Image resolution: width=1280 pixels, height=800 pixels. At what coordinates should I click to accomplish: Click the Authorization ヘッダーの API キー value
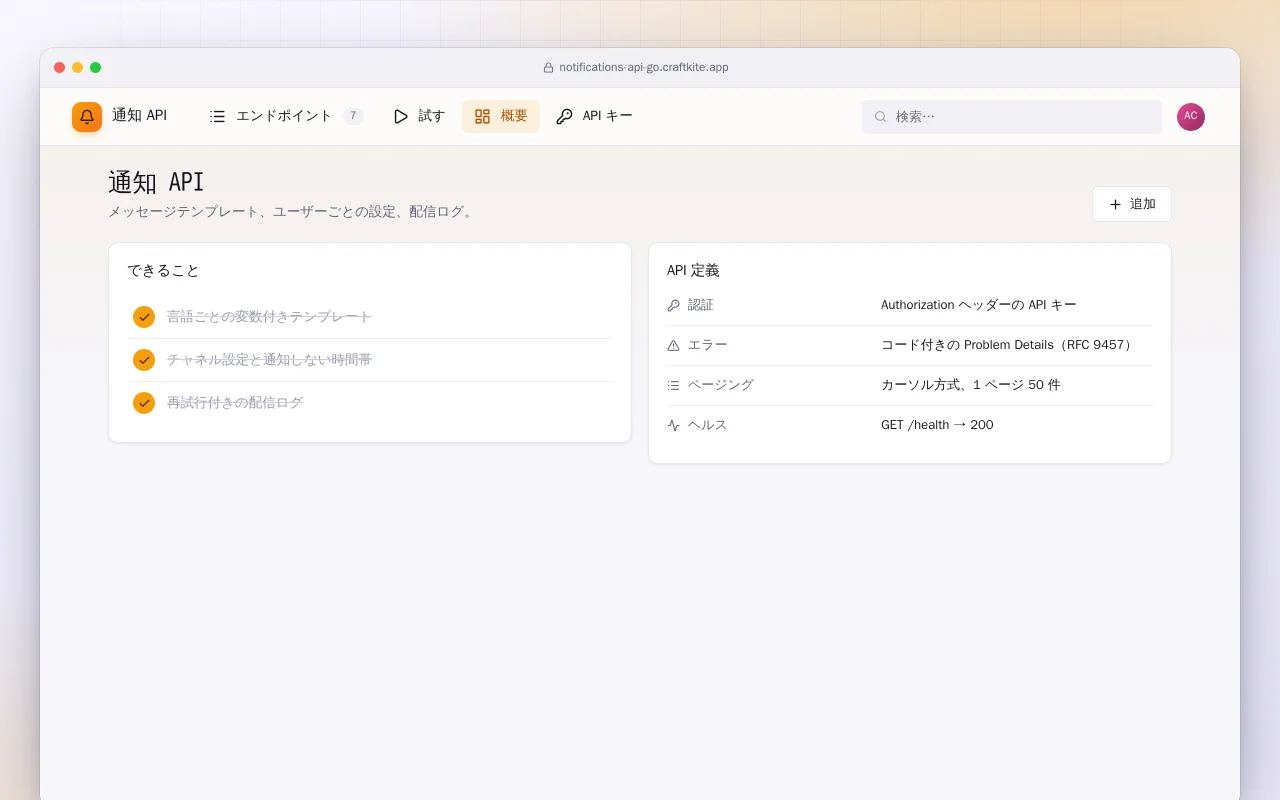pyautogui.click(x=979, y=305)
